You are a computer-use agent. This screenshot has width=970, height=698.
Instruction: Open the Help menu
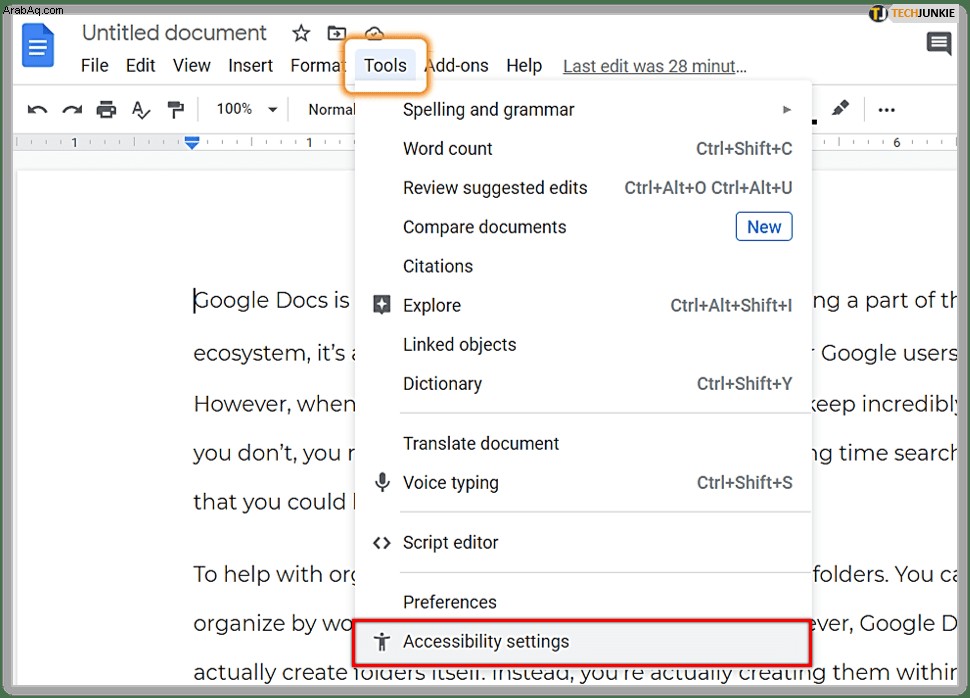524,66
